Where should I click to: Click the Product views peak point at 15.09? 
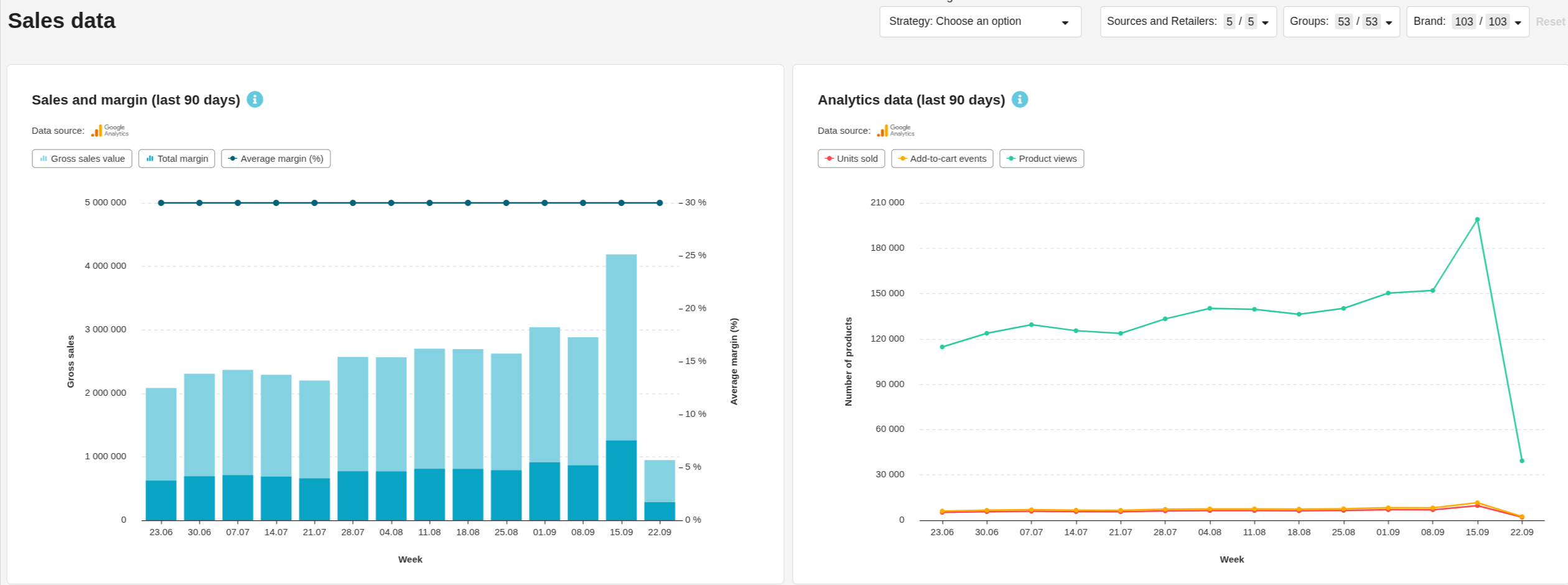coord(1477,220)
